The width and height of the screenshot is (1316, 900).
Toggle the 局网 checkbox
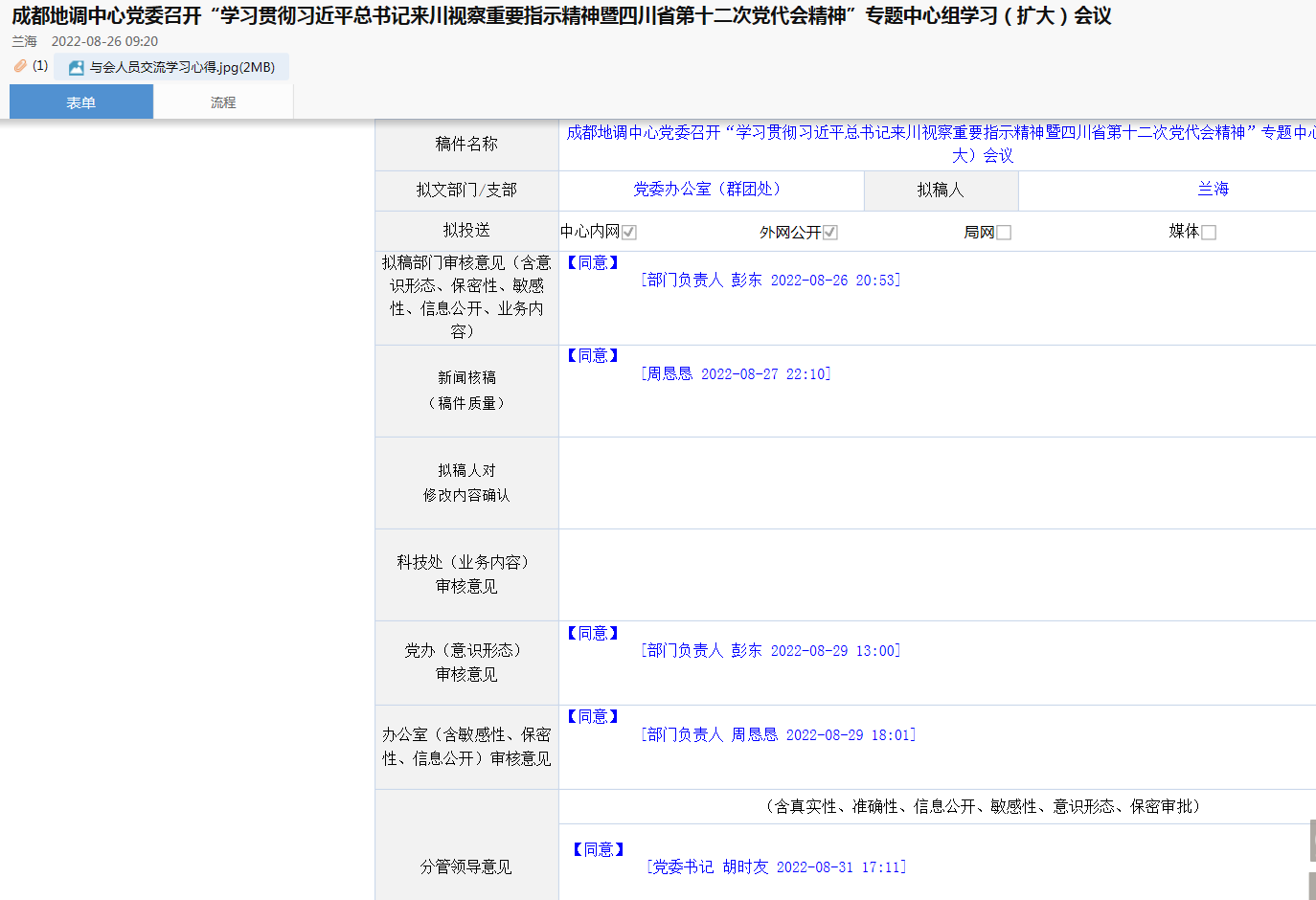(1004, 233)
